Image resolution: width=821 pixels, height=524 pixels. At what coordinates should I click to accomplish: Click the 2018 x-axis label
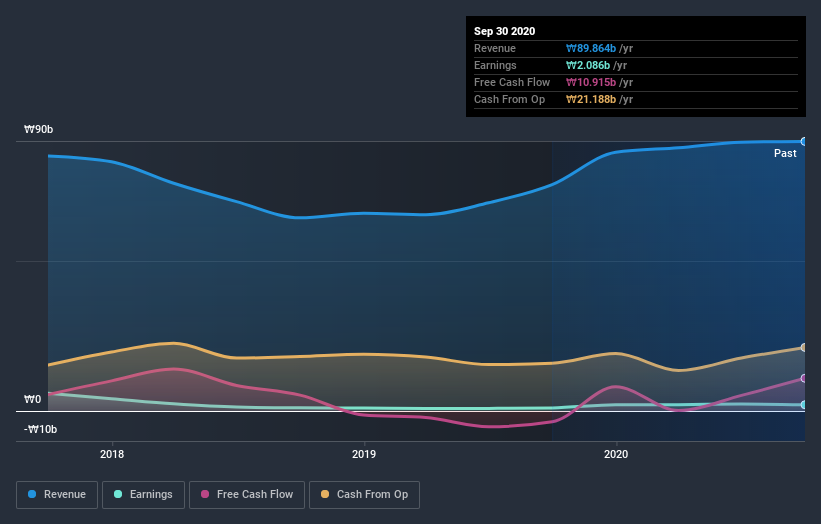pyautogui.click(x=112, y=454)
